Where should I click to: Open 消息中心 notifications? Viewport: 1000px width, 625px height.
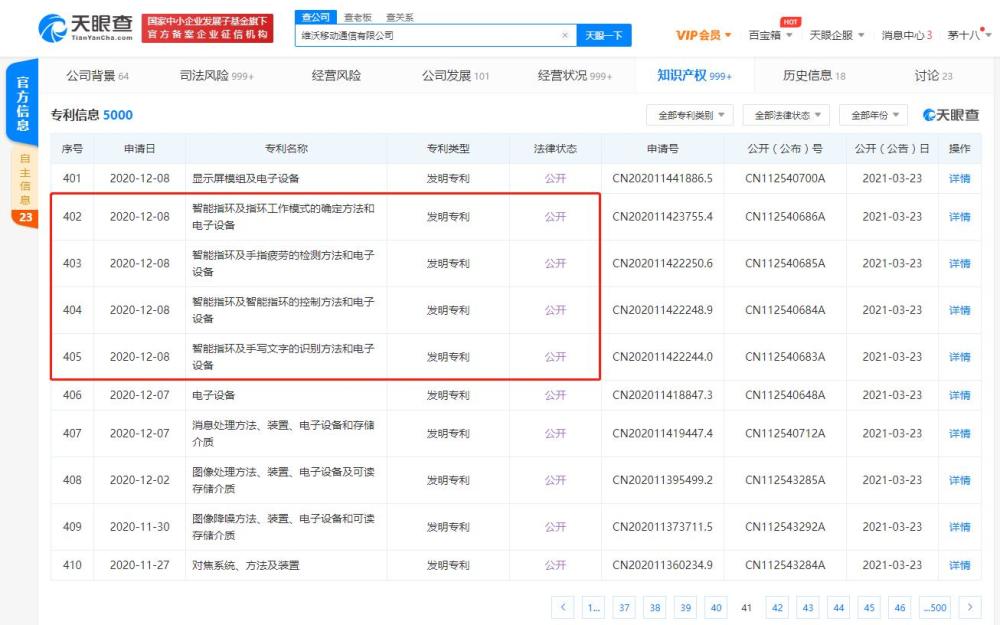[906, 35]
